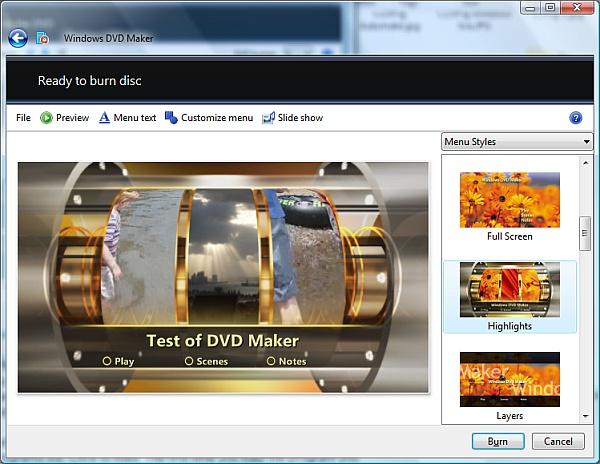This screenshot has width=600, height=464.
Task: Click the styles list scroll down arrow
Action: 585,416
